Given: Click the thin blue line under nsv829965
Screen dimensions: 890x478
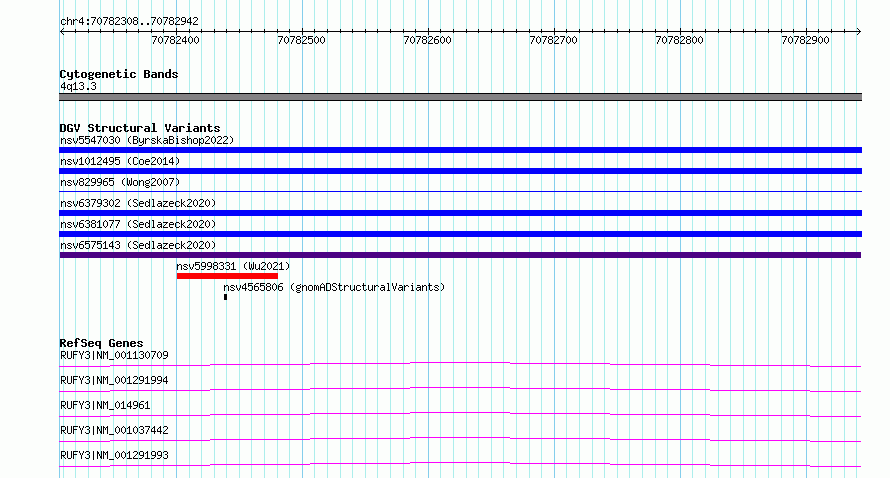Looking at the screenshot, I should [x=460, y=191].
